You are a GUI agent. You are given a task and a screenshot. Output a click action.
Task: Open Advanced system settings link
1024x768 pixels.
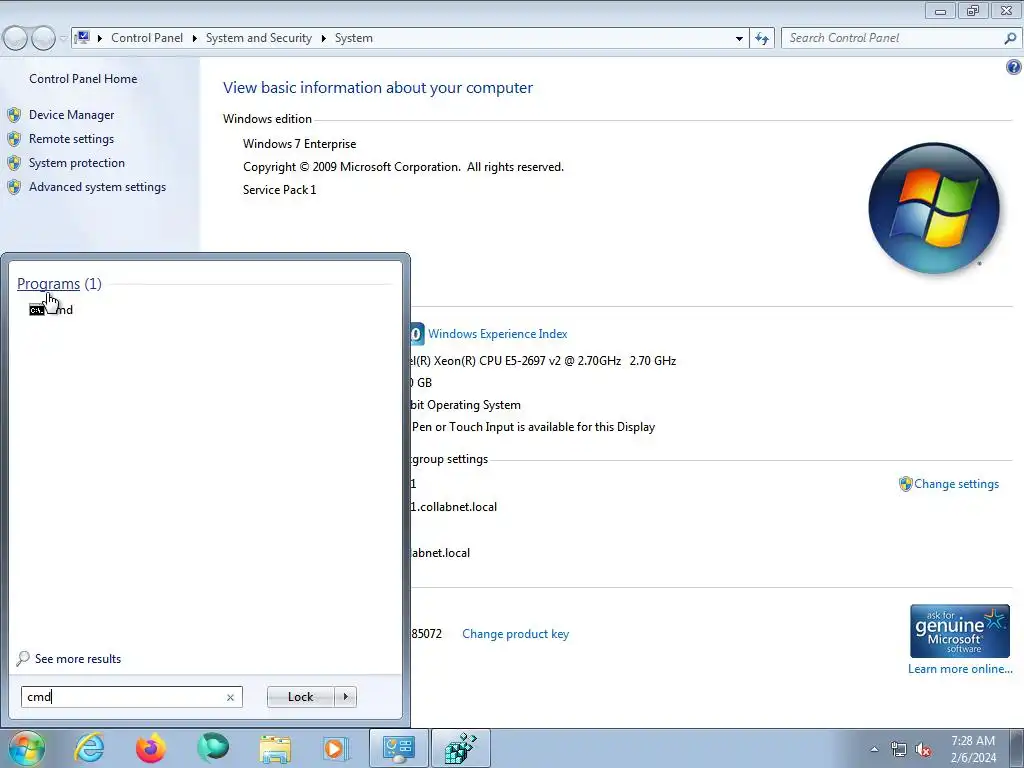pyautogui.click(x=97, y=187)
